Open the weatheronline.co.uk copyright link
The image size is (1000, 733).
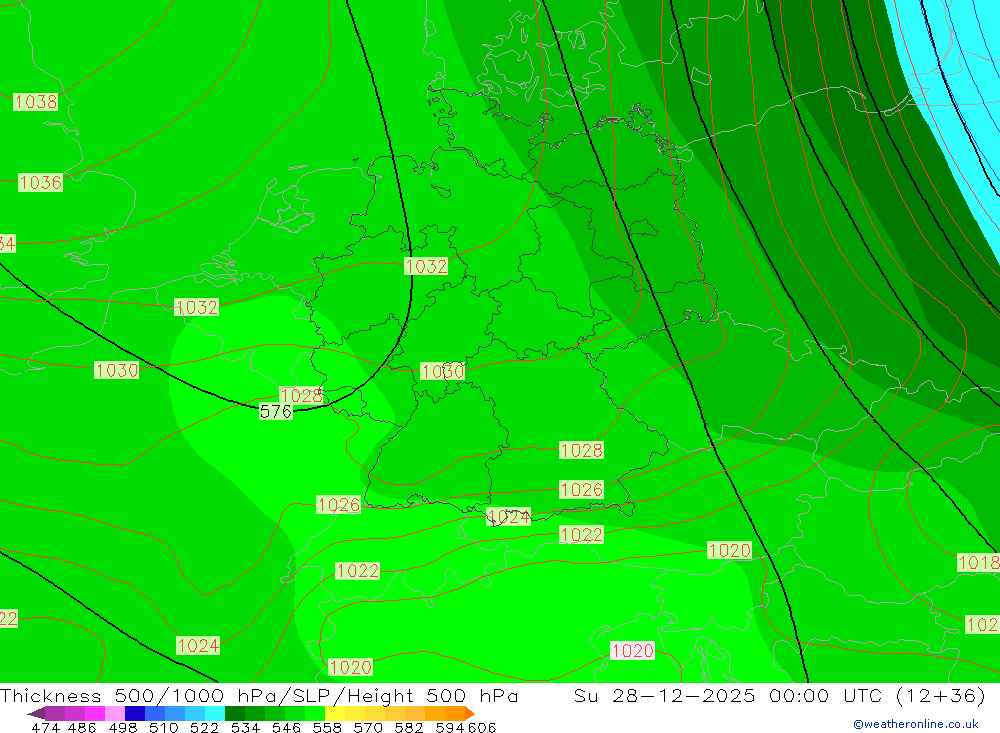point(916,724)
